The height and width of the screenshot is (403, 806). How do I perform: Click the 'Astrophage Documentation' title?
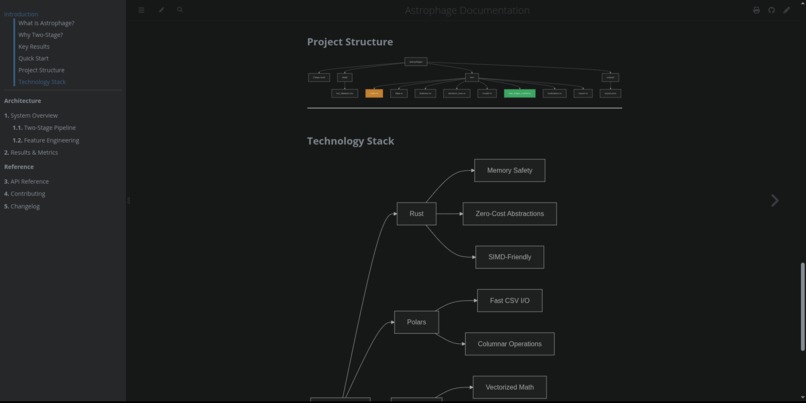point(467,10)
